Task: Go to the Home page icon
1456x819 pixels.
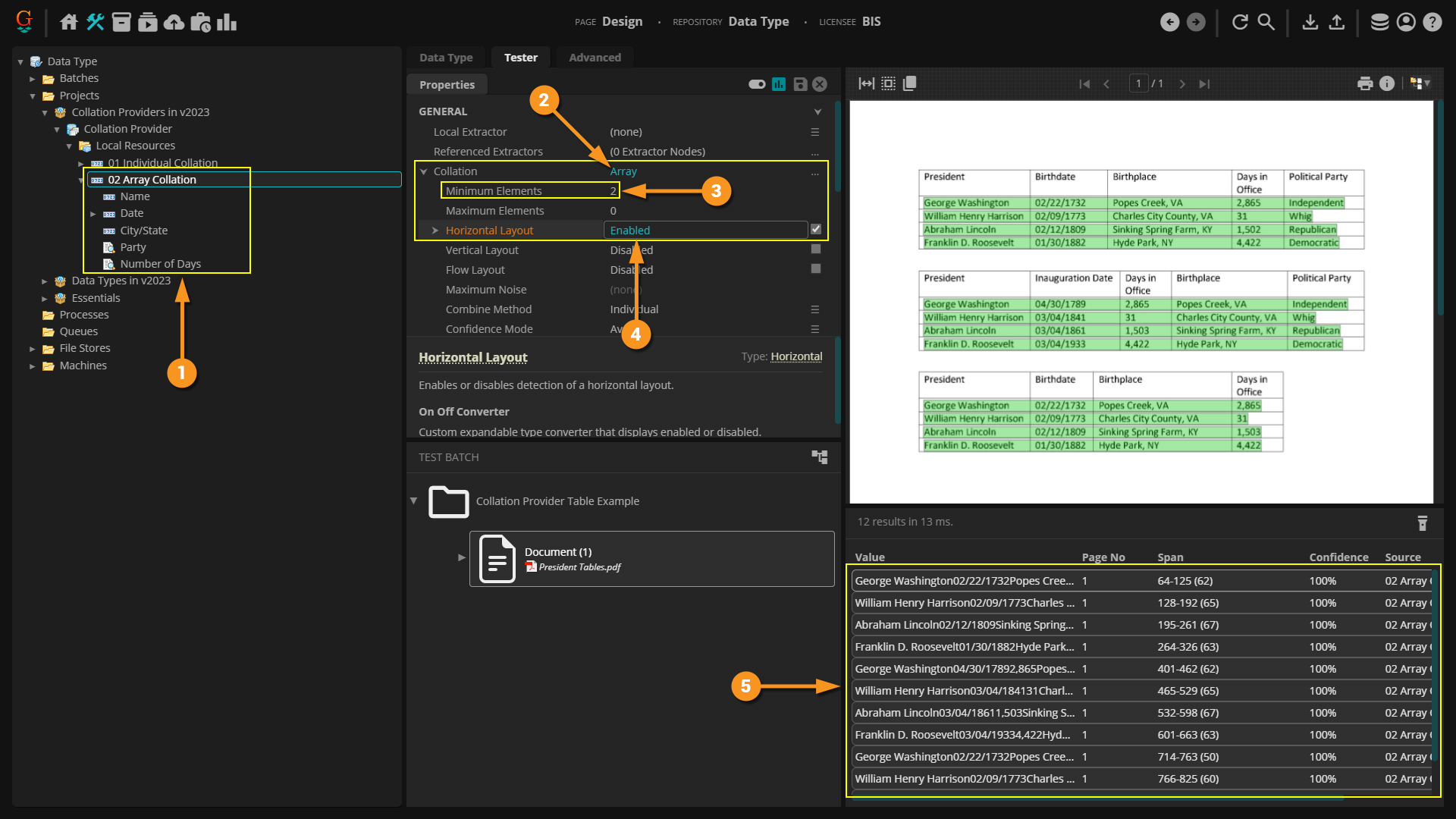Action: pyautogui.click(x=69, y=22)
